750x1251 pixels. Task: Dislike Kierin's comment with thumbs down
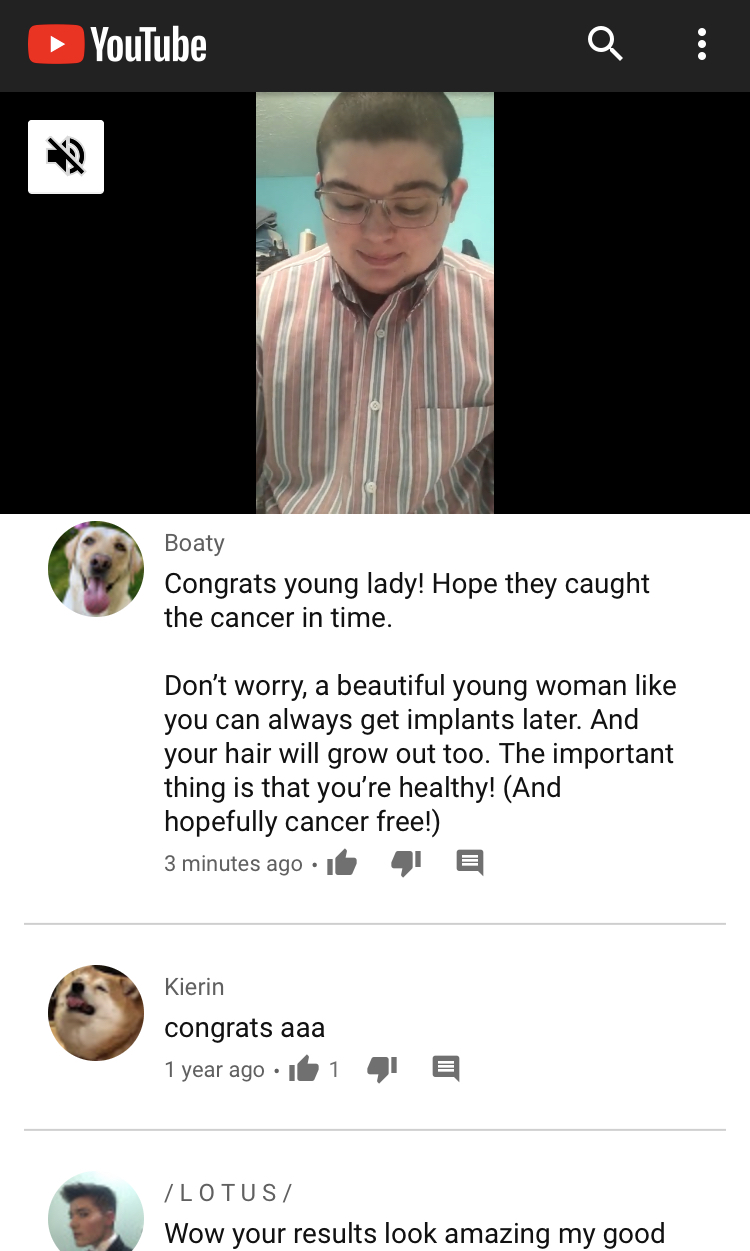382,1069
